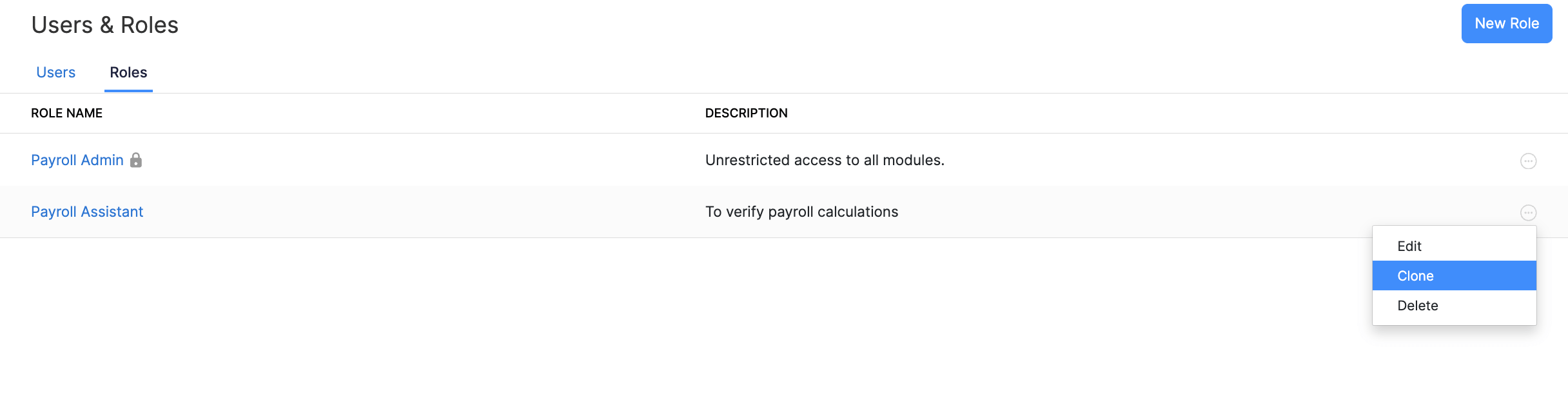Click the Users & Roles page heading
Screen dimensions: 1568x400
(x=105, y=25)
